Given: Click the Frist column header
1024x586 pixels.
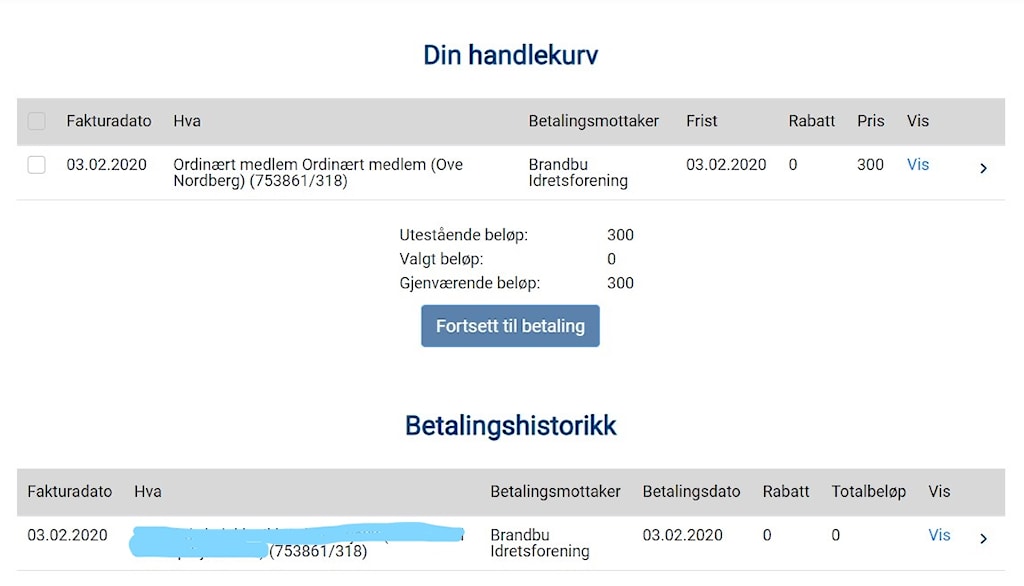Looking at the screenshot, I should pyautogui.click(x=702, y=121).
